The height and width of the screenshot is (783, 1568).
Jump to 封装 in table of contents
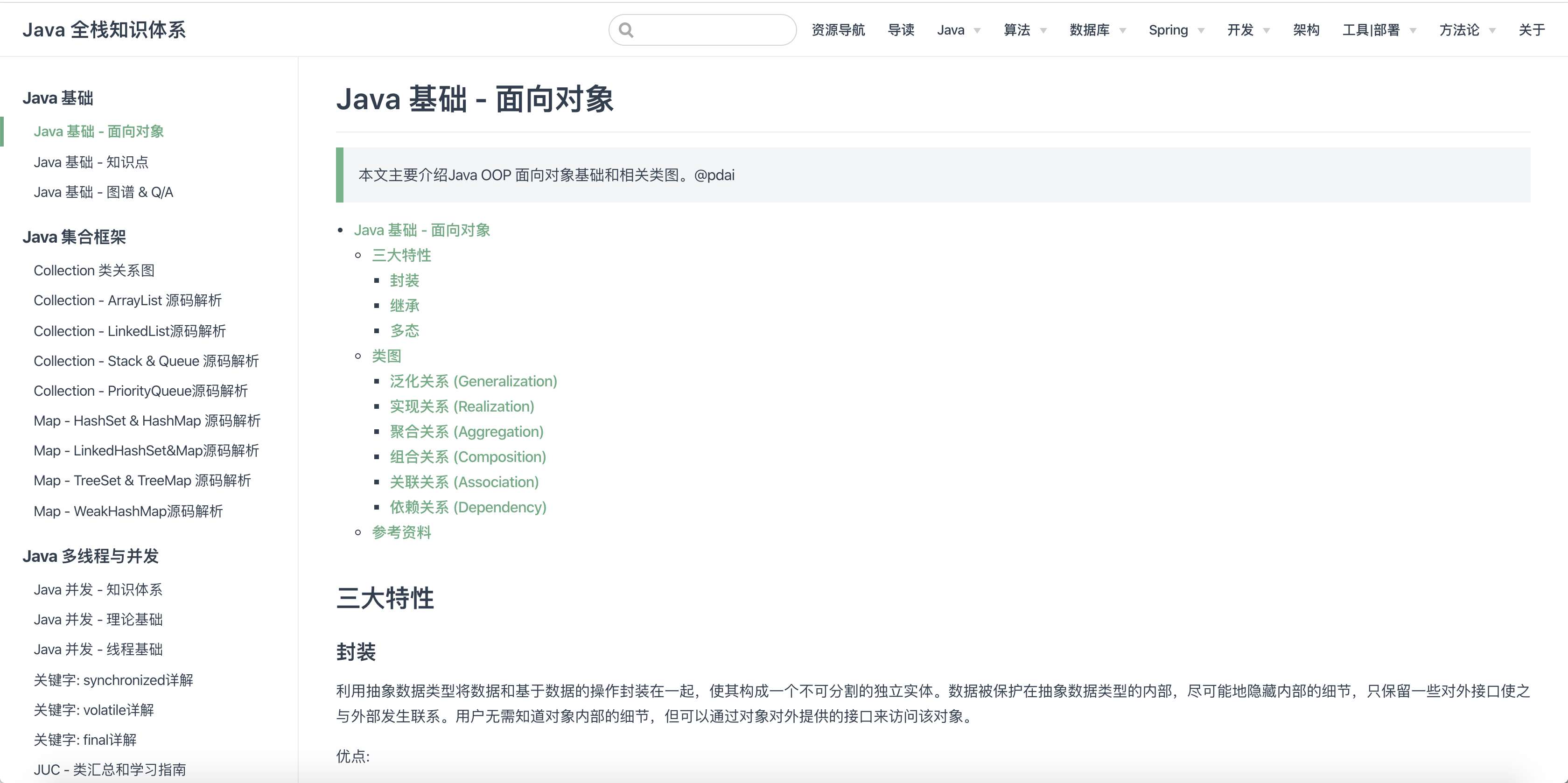point(405,280)
